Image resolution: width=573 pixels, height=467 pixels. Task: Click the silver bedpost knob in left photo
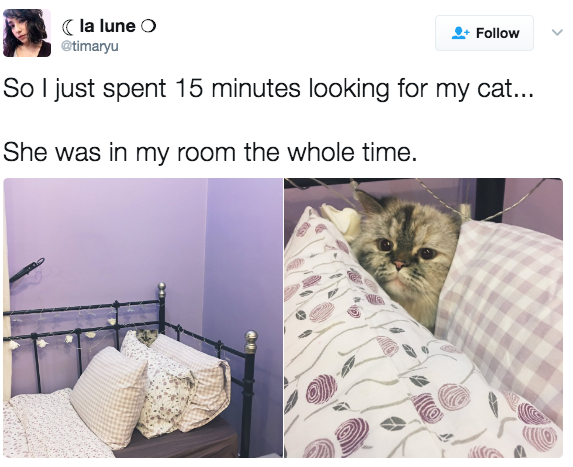click(x=251, y=341)
